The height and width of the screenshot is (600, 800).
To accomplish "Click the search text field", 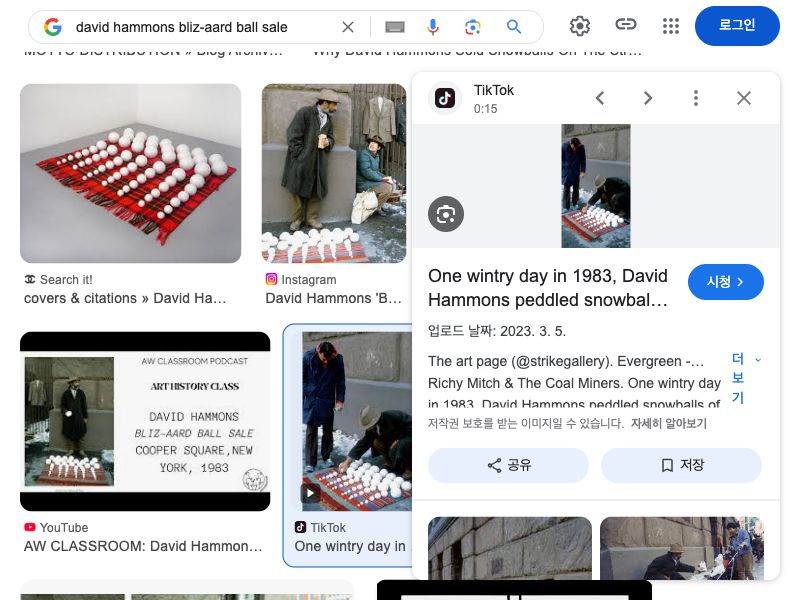I will tap(204, 27).
